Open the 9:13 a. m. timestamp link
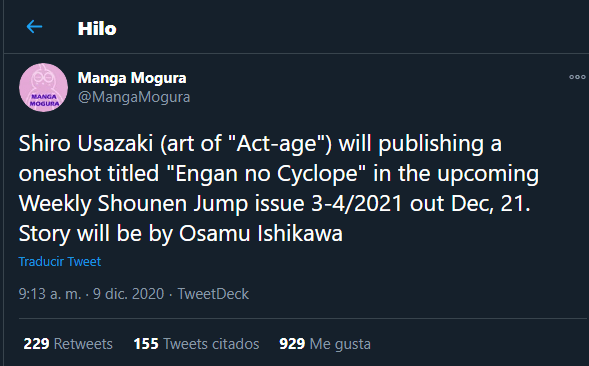Image resolution: width=589 pixels, height=366 pixels. click(50, 294)
